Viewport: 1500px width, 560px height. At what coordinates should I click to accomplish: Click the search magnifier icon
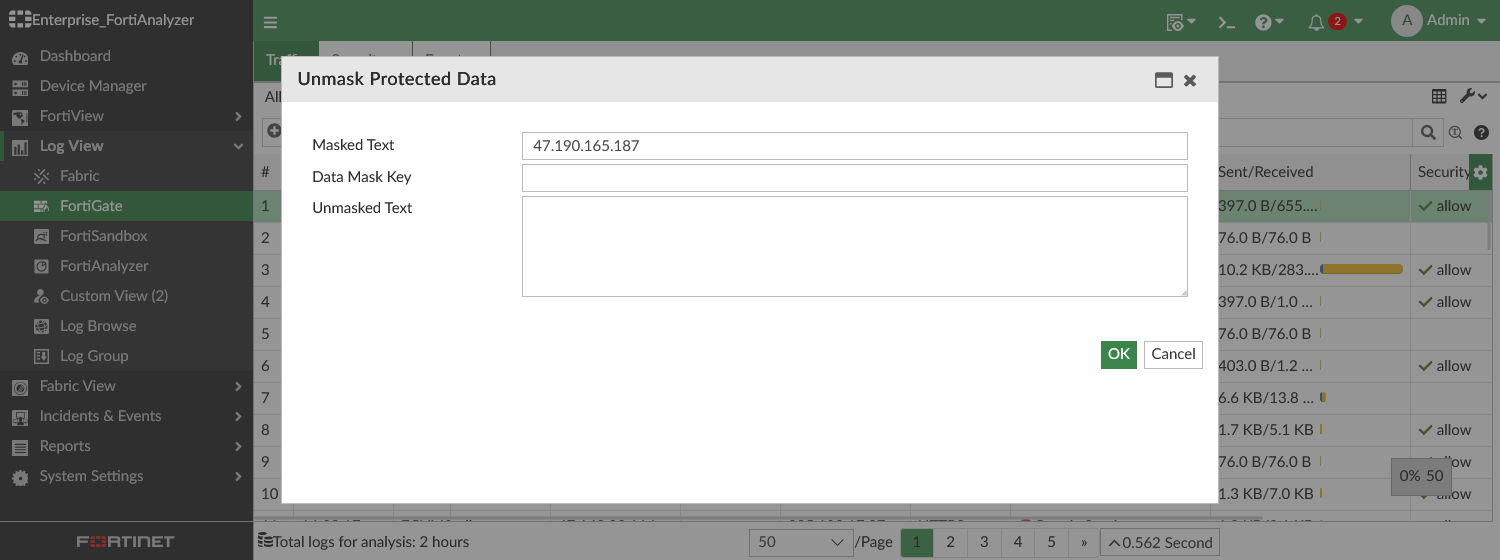(x=1427, y=132)
